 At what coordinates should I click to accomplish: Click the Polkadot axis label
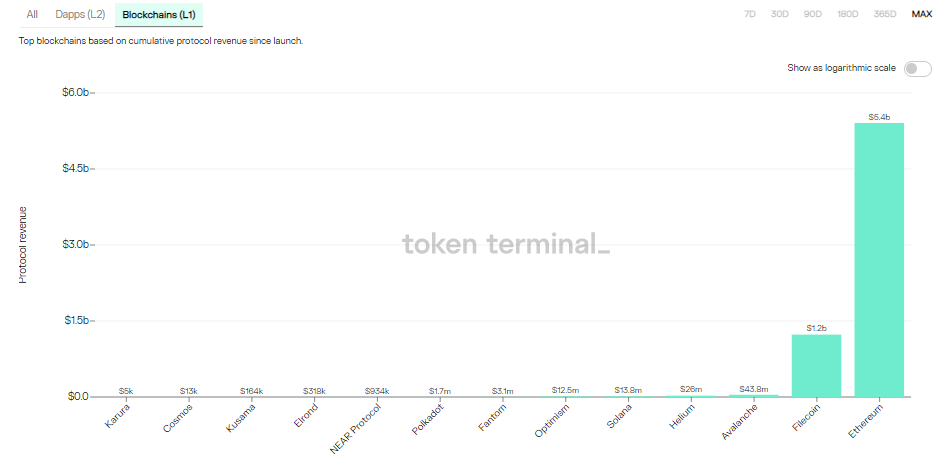[428, 421]
